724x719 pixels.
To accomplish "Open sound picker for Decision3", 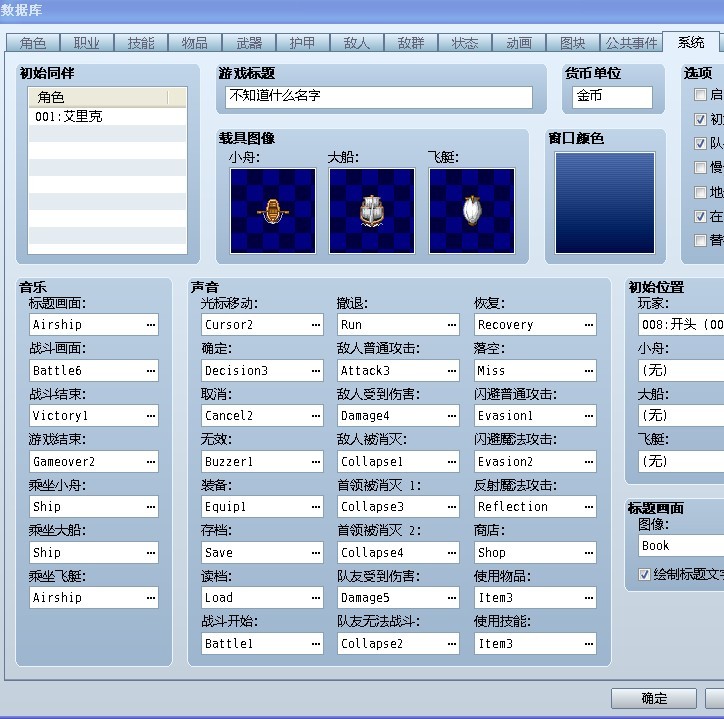I will (316, 370).
